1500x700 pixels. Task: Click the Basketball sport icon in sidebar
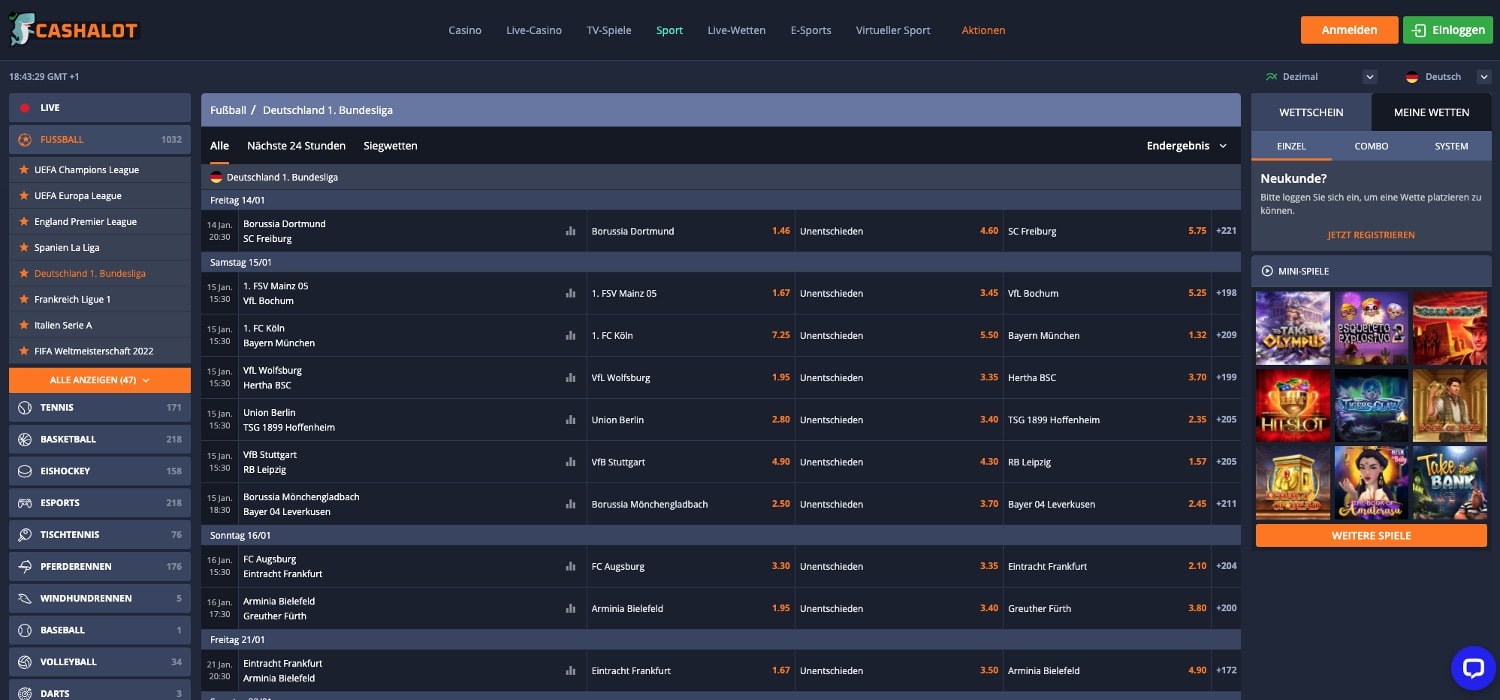click(25, 439)
